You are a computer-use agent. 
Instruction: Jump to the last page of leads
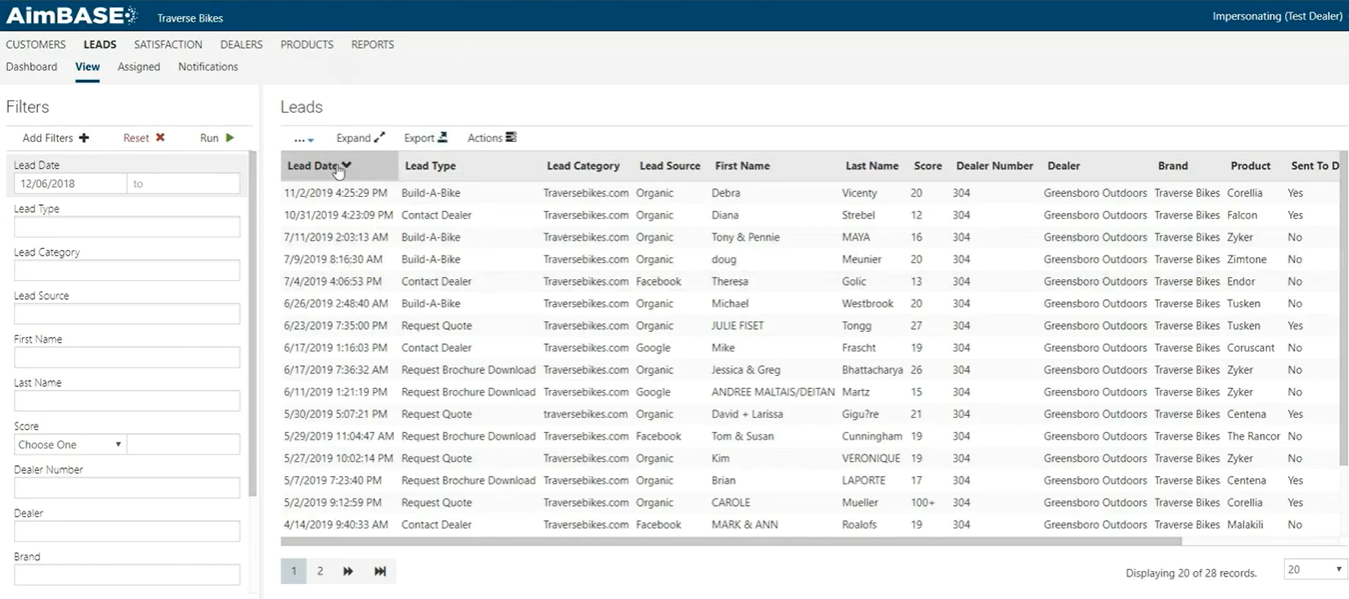tap(380, 570)
